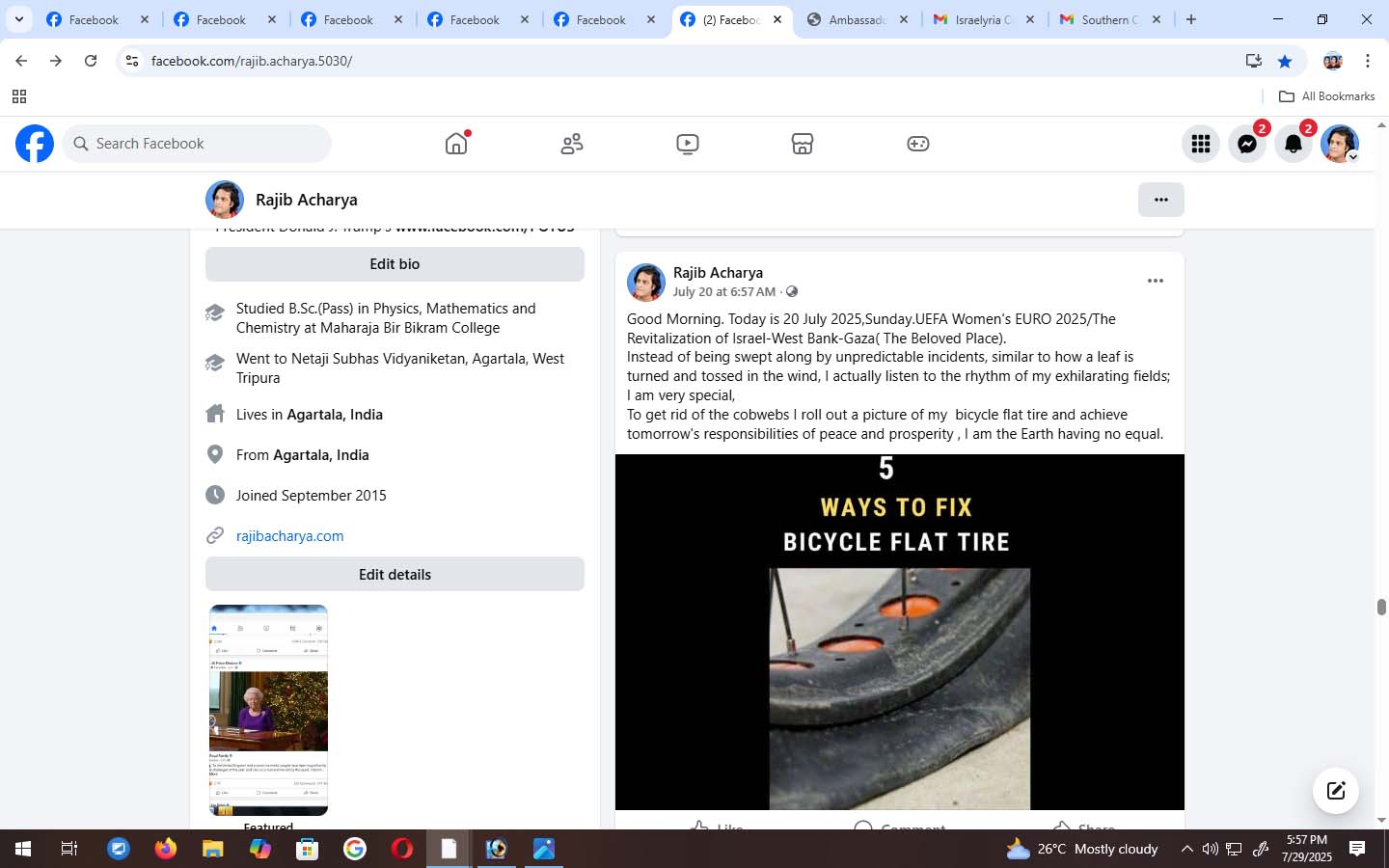
Task: Show hidden system tray icons
Action: [x=1186, y=850]
